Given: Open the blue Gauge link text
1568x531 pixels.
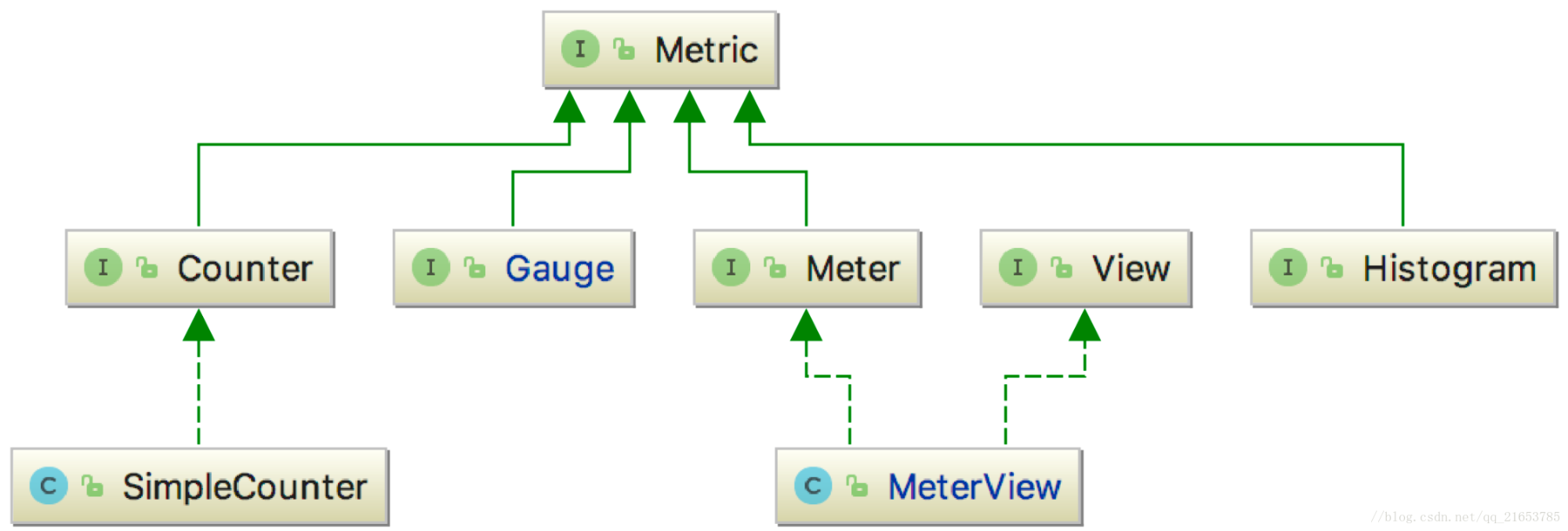Looking at the screenshot, I should click(x=560, y=270).
